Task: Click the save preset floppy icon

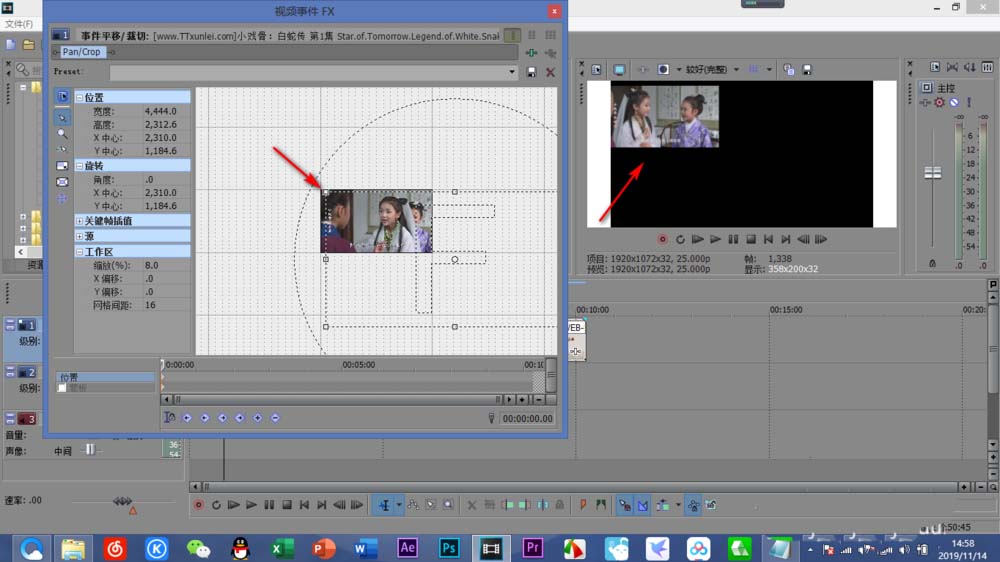Action: (531, 73)
